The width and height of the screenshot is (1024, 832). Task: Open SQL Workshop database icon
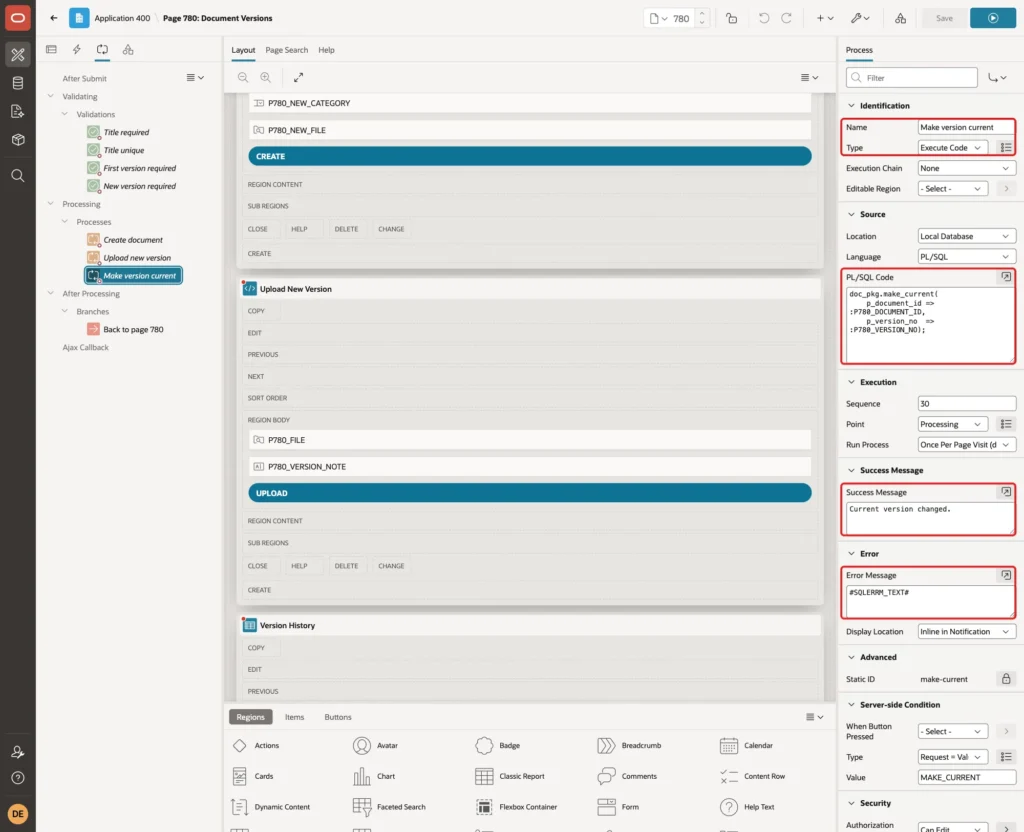coord(18,83)
